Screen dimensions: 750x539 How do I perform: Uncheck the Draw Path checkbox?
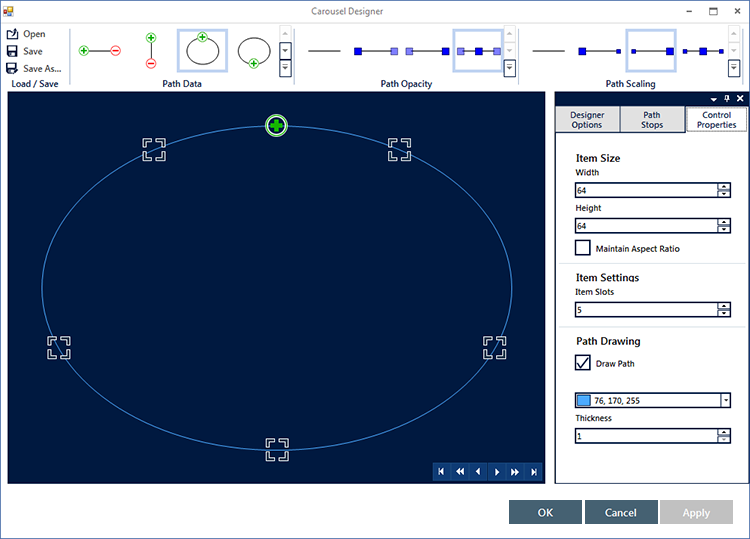[x=583, y=363]
